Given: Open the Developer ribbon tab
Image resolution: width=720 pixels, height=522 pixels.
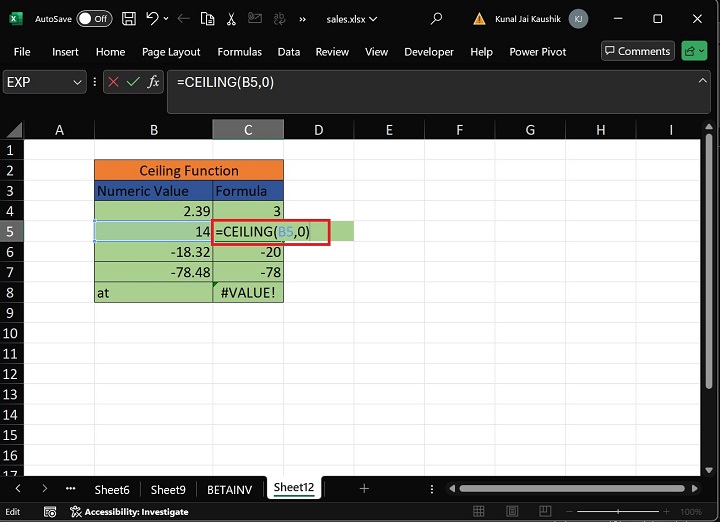Looking at the screenshot, I should [429, 52].
